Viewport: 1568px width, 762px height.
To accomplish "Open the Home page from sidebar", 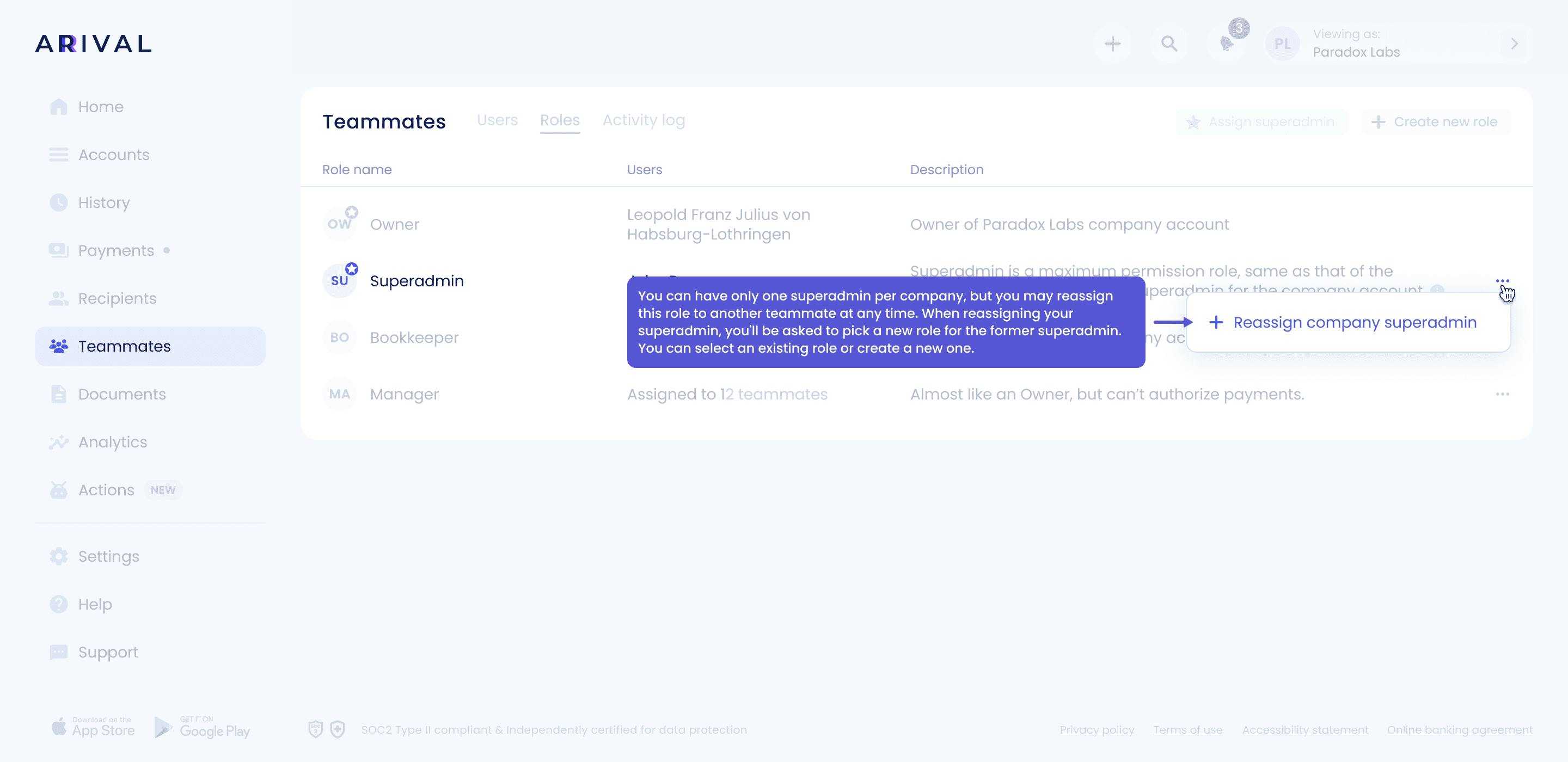I will click(87, 107).
